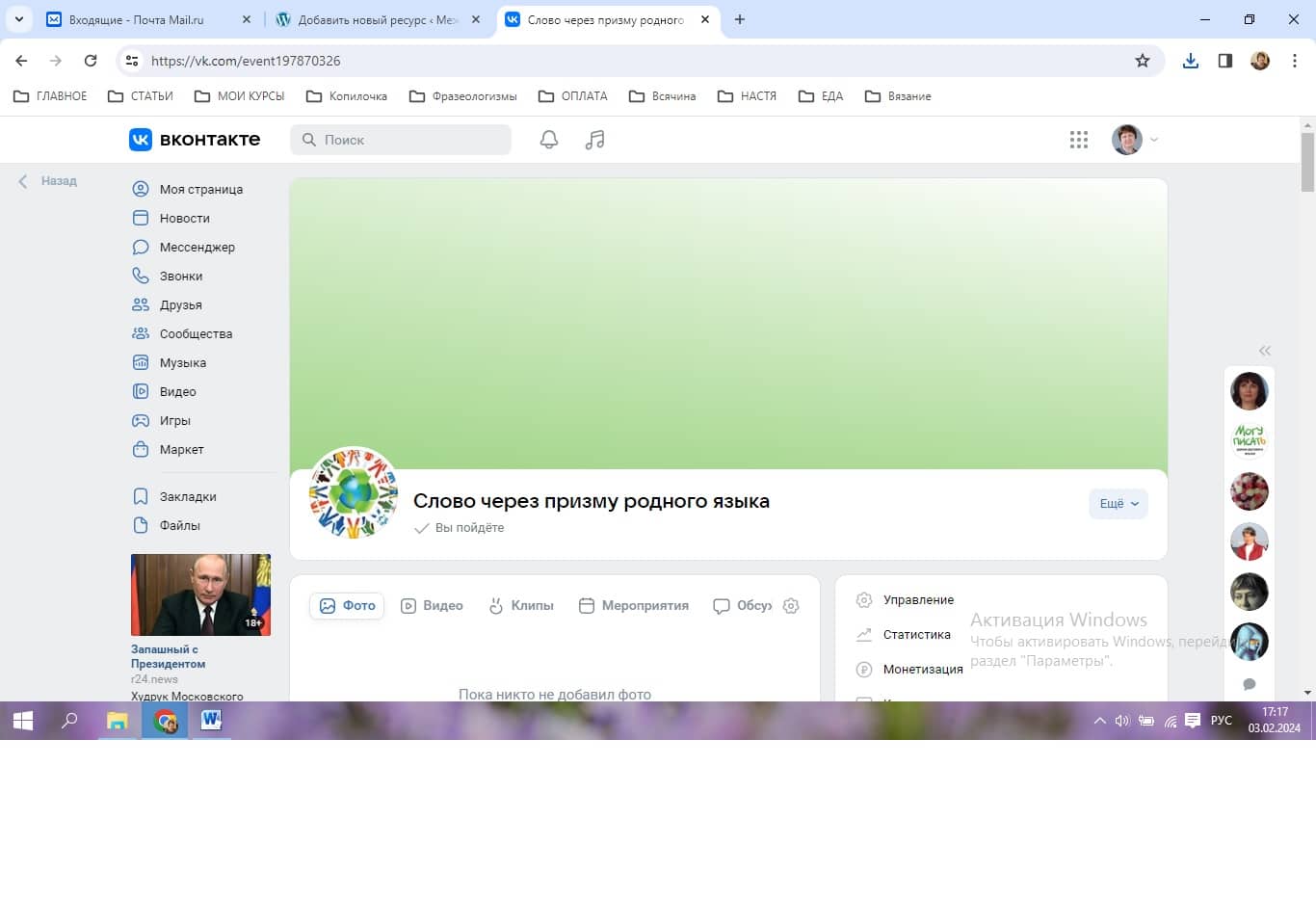
Task: Open VK notifications bell
Action: [548, 140]
